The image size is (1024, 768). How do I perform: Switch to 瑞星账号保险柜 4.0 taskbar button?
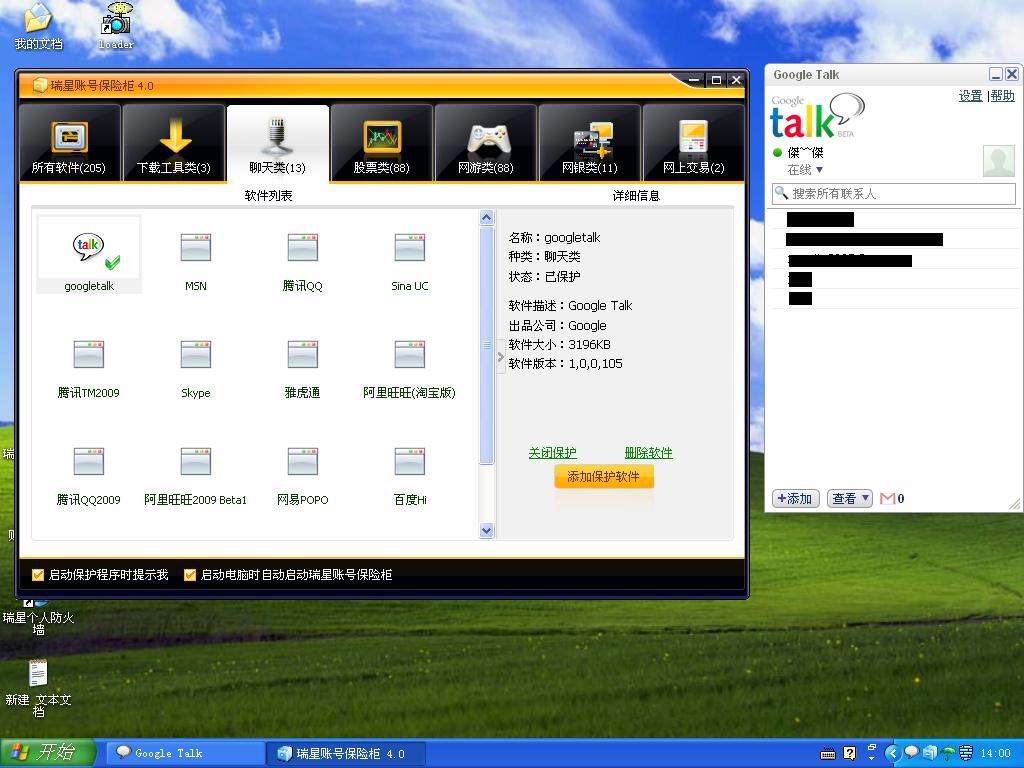pos(346,753)
